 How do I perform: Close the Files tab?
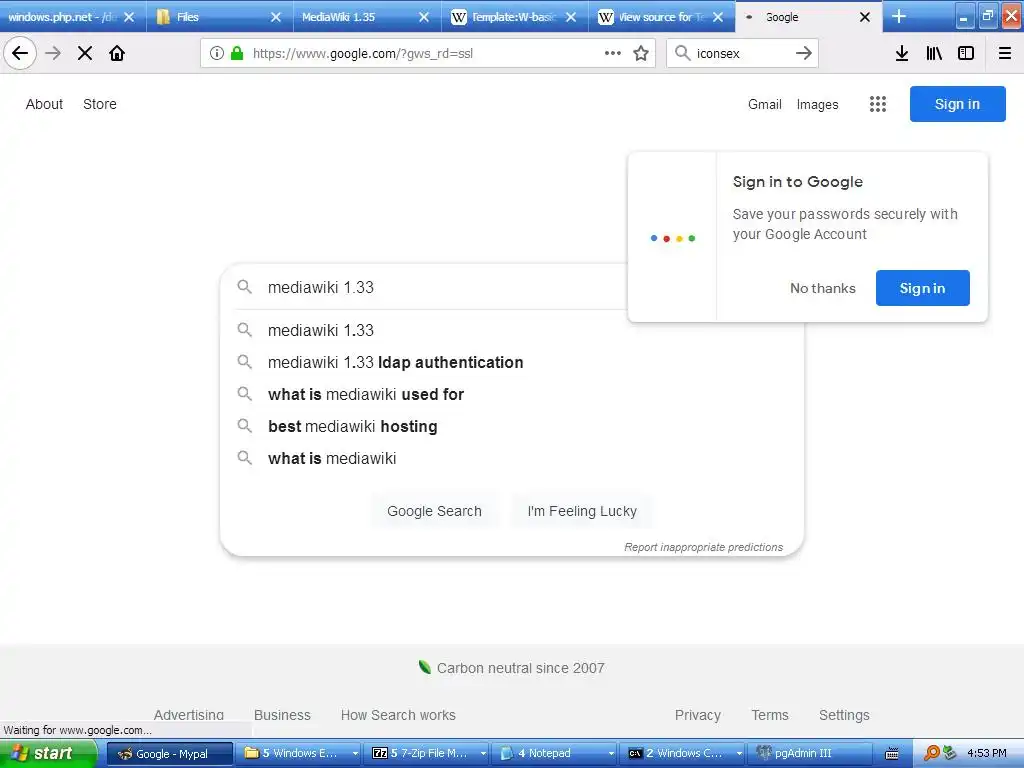click(276, 17)
